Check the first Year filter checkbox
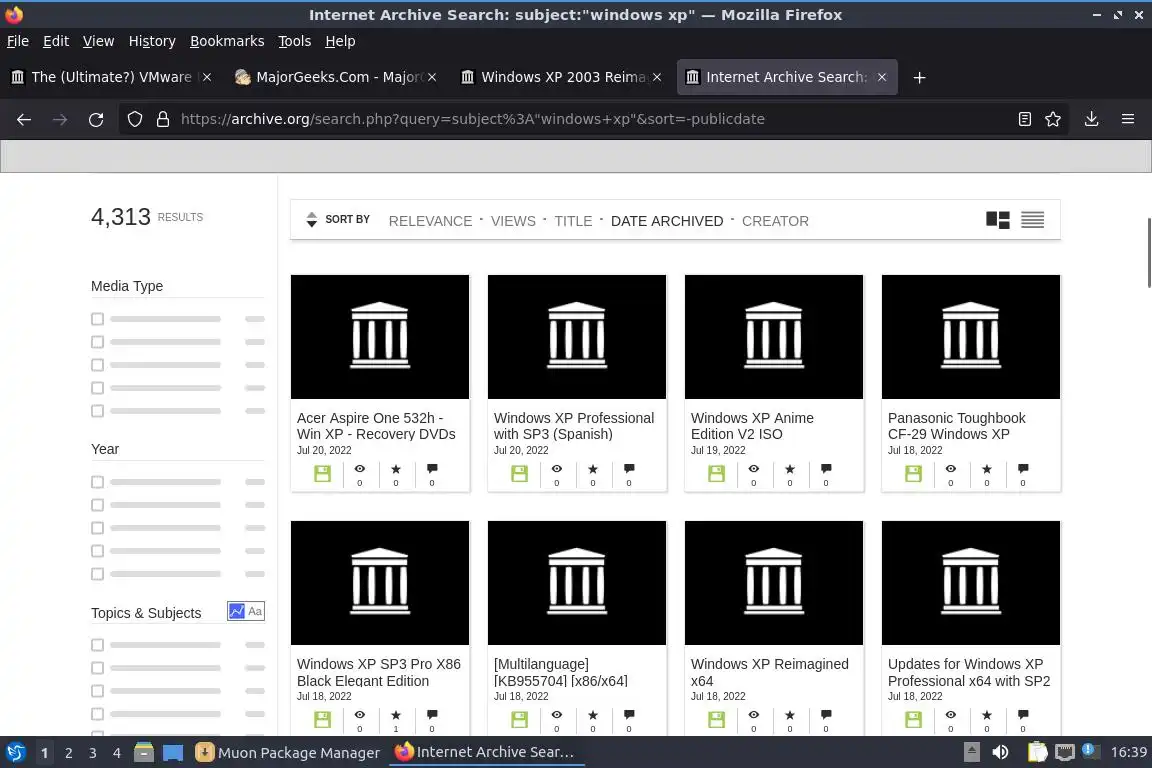This screenshot has width=1152, height=768. pyautogui.click(x=97, y=482)
